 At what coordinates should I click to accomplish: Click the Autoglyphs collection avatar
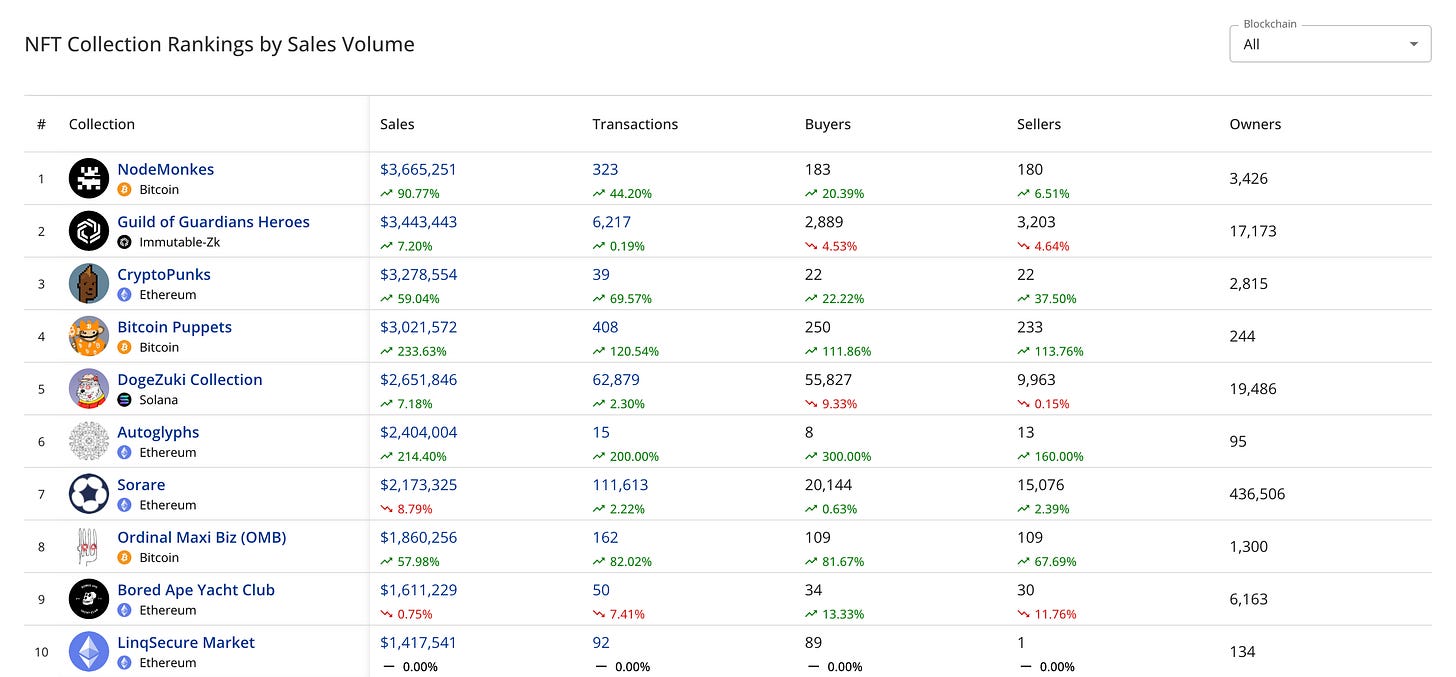coord(89,441)
